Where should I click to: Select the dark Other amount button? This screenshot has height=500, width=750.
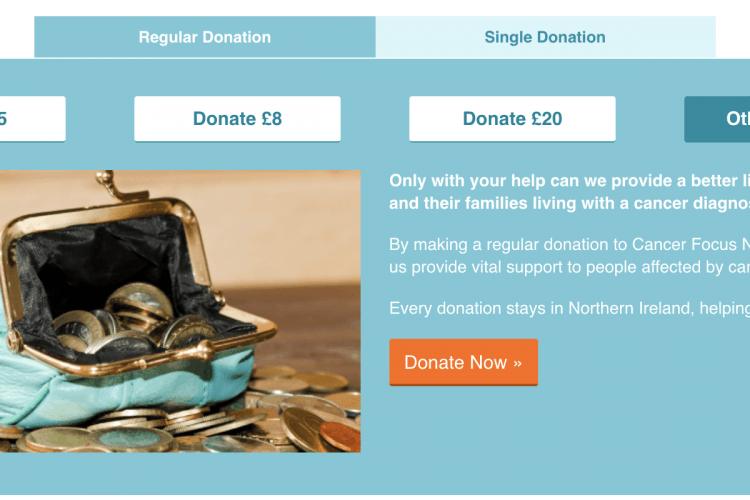[717, 119]
